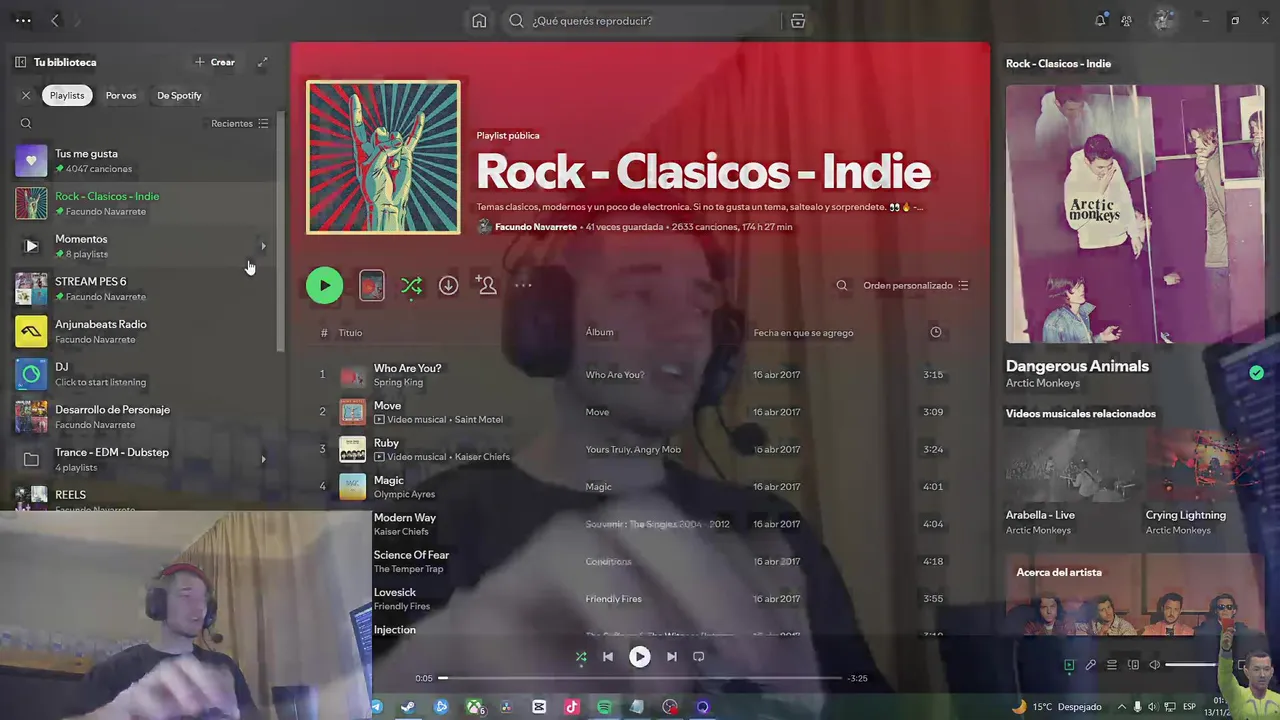
Task: Open the 'Yours Truly, Angry Mob' album link
Action: 633,450
